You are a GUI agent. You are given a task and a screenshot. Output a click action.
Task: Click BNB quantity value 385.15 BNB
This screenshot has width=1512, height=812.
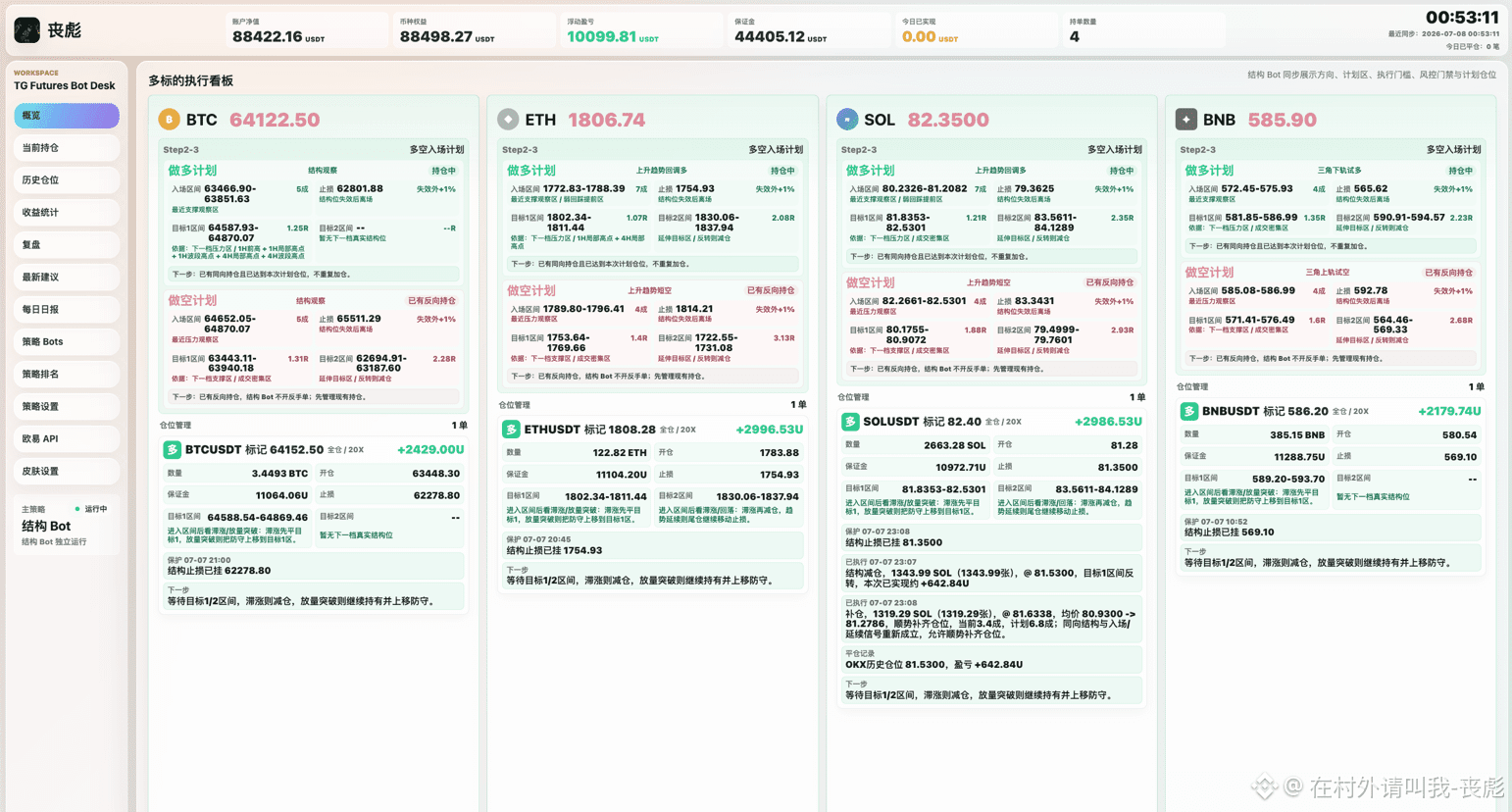click(x=1297, y=435)
